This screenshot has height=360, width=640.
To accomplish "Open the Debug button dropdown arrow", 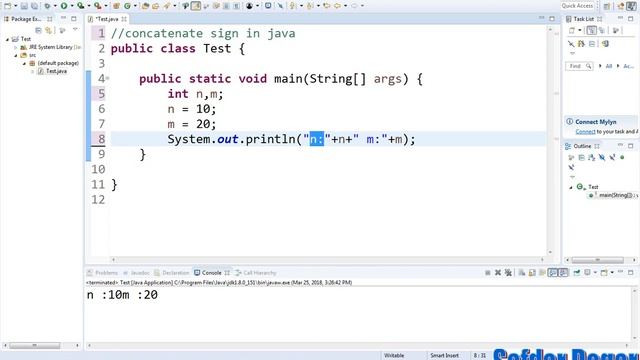I will tap(55, 6).
